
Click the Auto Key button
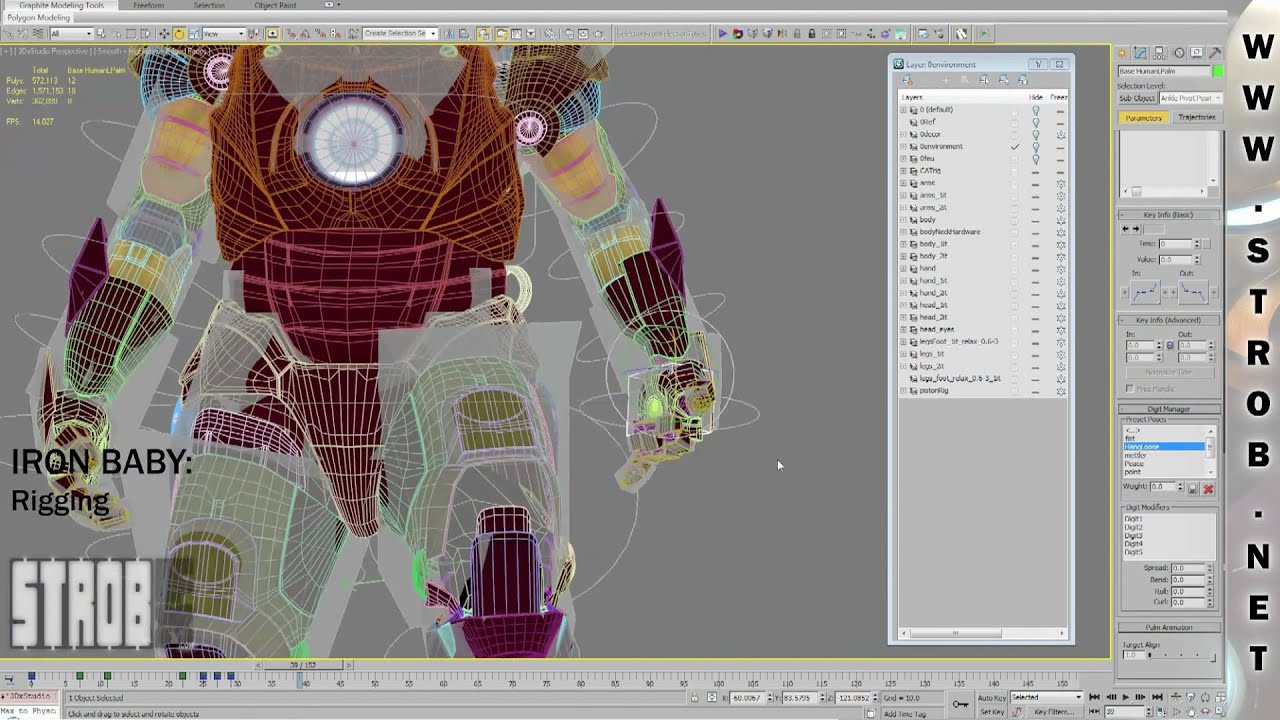[991, 697]
